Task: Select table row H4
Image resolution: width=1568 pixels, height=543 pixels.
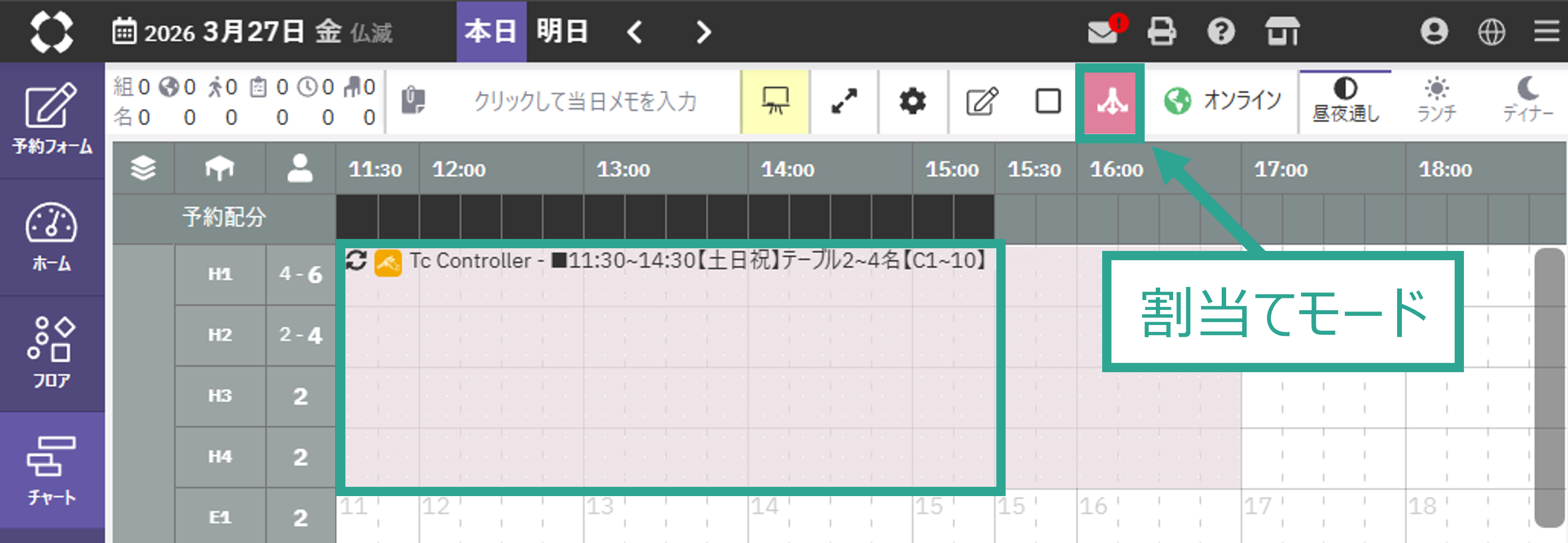Action: [221, 457]
